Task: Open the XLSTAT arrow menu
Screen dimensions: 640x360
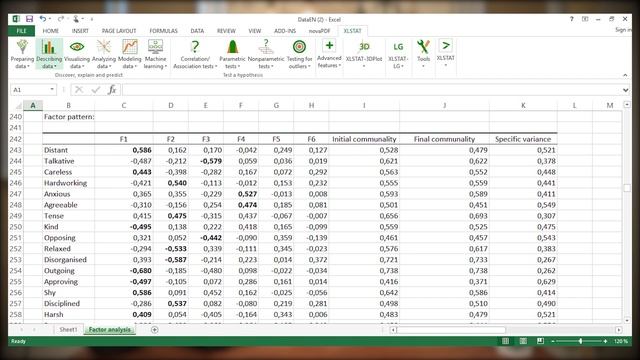Action: click(x=445, y=54)
